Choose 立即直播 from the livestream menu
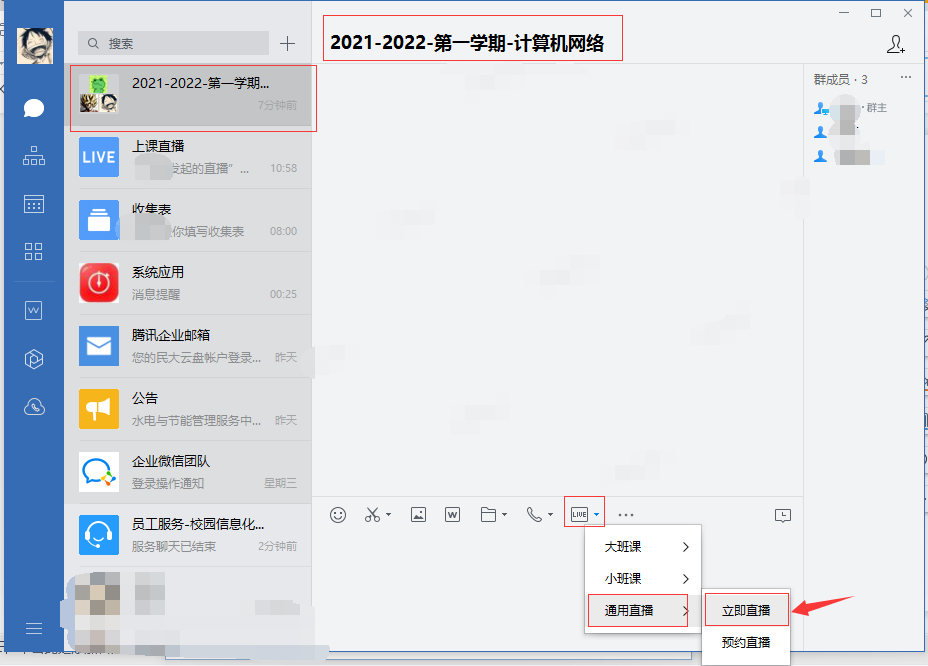 tap(747, 609)
